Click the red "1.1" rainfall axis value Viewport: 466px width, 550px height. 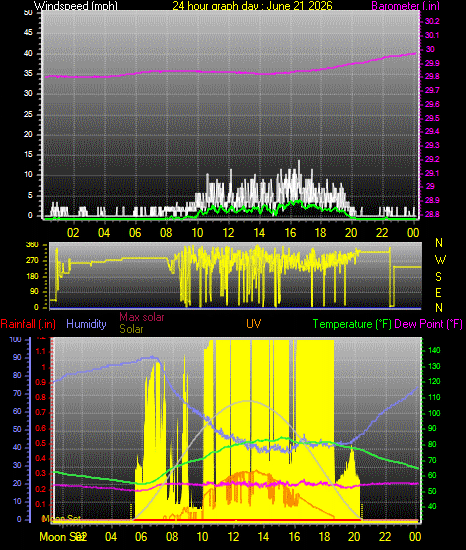pos(40,351)
